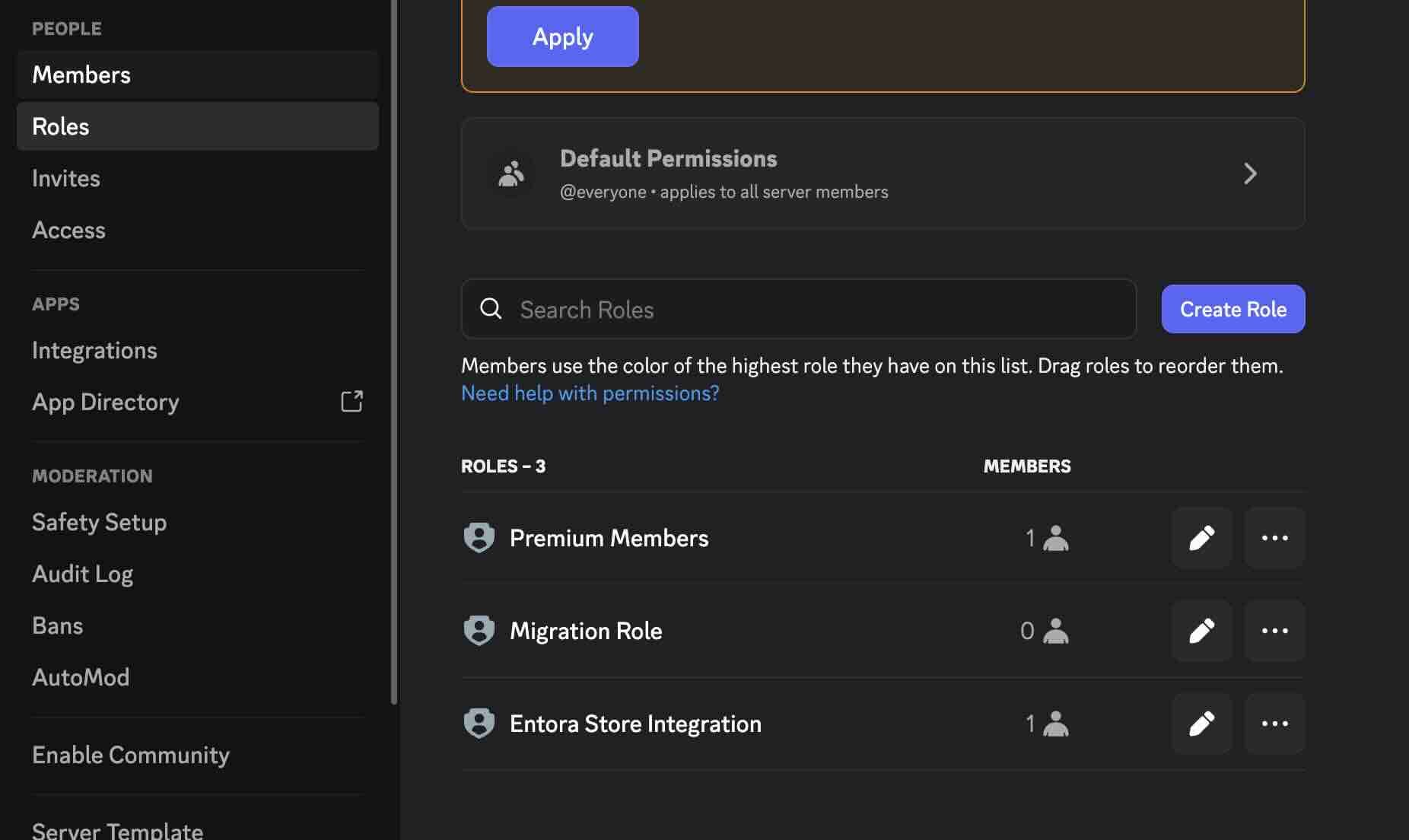
Task: Open more options for Entora Store Integration
Action: pyautogui.click(x=1274, y=723)
